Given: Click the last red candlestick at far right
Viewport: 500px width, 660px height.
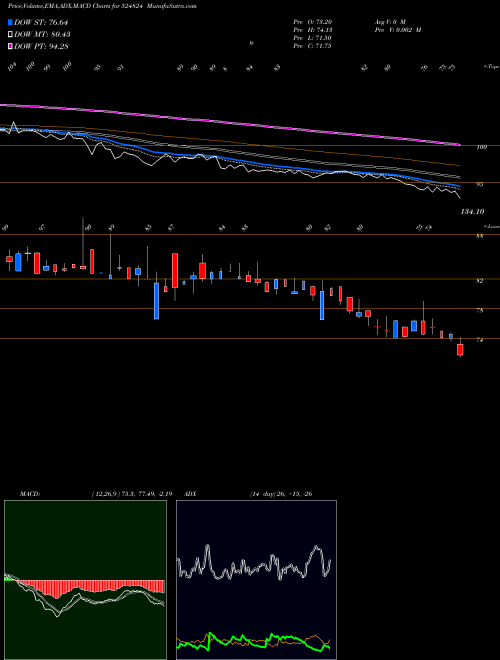Looking at the screenshot, I should tap(460, 350).
